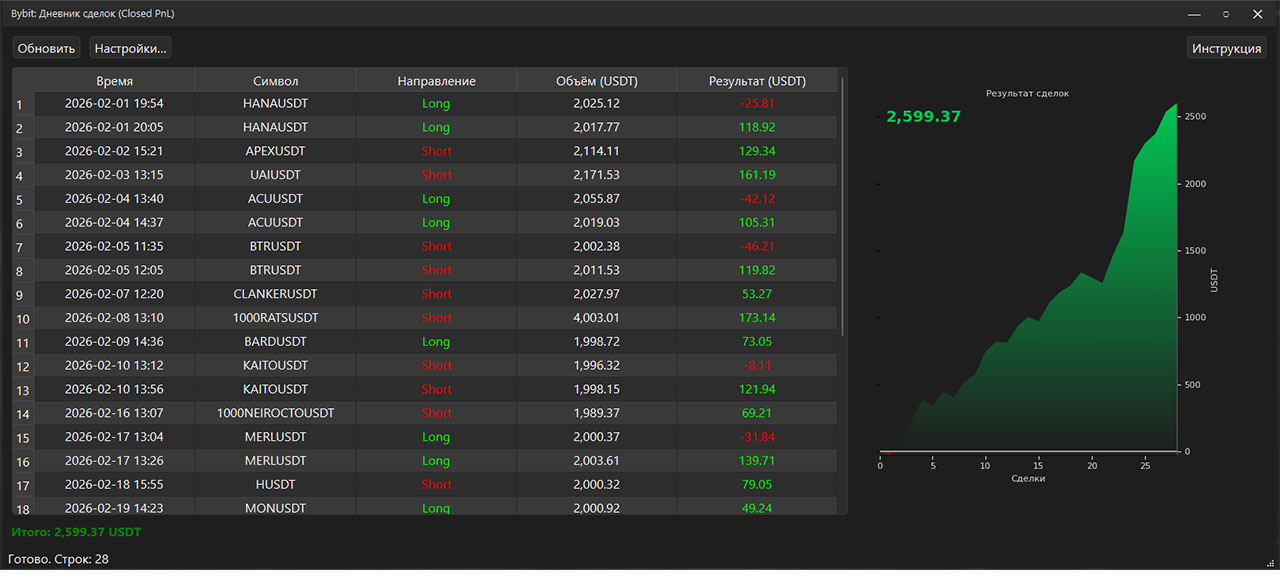Click the Обновить refresh button
Viewport: 1280px width, 580px height.
[46, 48]
